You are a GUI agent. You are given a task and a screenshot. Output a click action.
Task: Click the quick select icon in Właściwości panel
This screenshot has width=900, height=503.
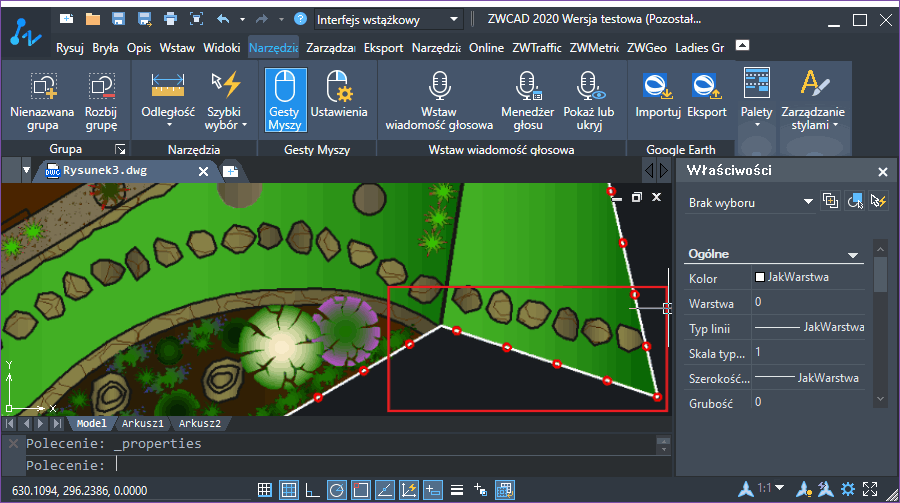click(878, 202)
